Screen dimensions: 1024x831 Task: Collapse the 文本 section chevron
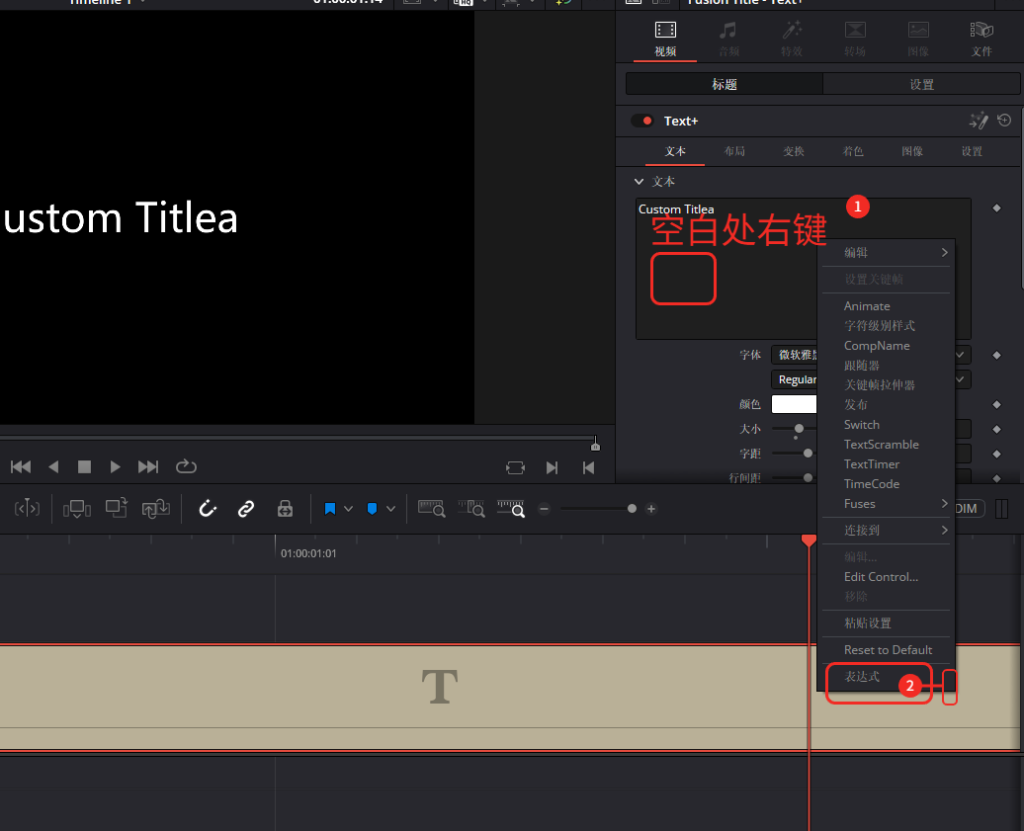(639, 182)
